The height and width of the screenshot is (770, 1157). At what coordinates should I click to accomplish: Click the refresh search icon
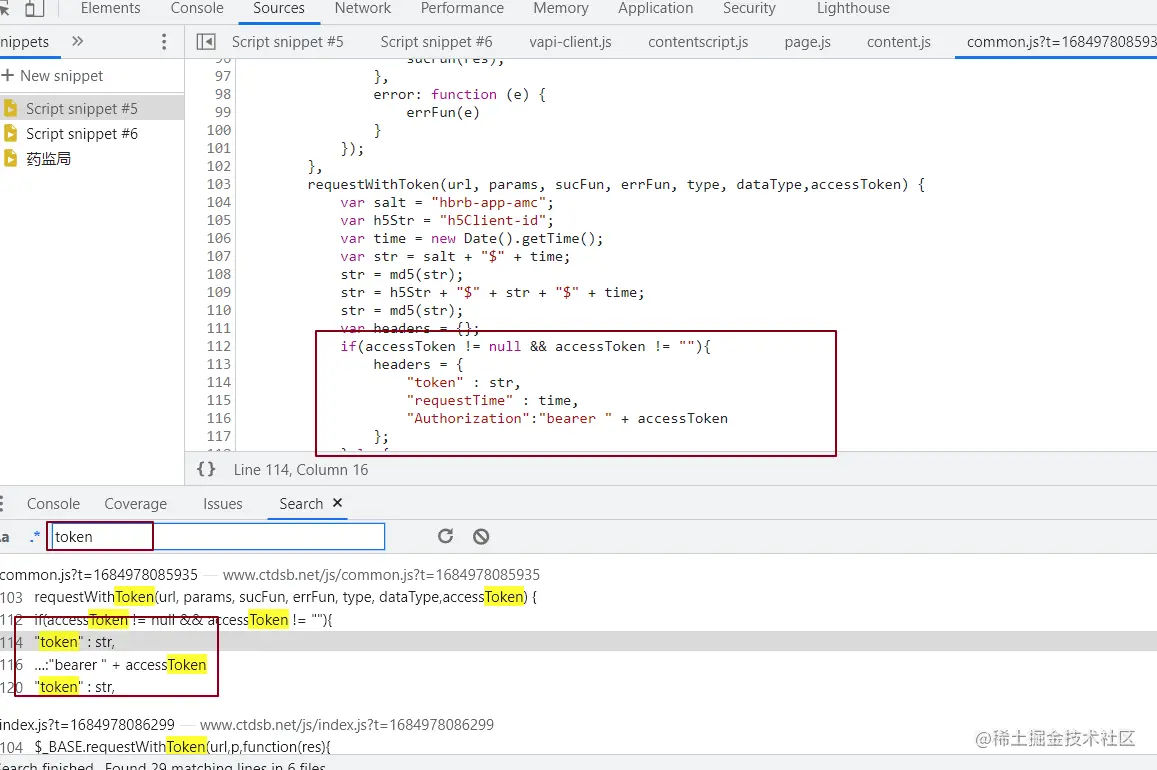coord(445,536)
